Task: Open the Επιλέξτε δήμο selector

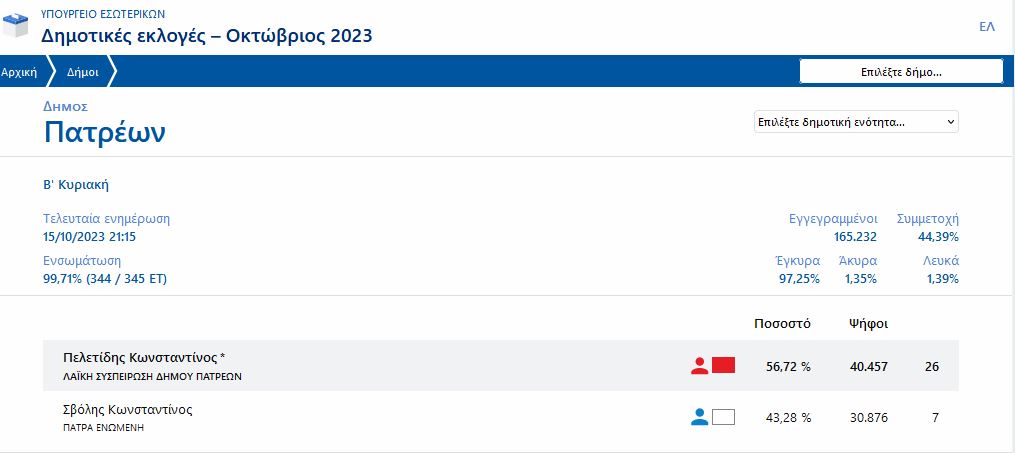Action: pyautogui.click(x=901, y=72)
